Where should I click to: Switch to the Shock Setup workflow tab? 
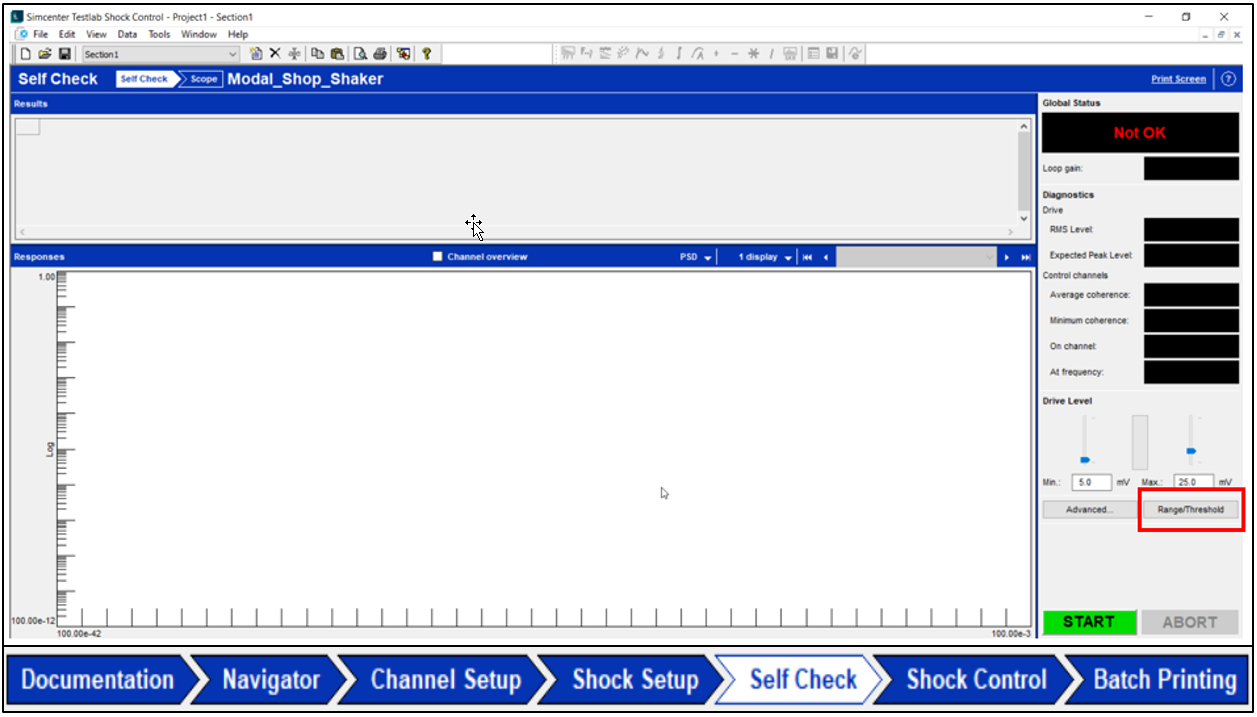point(634,680)
